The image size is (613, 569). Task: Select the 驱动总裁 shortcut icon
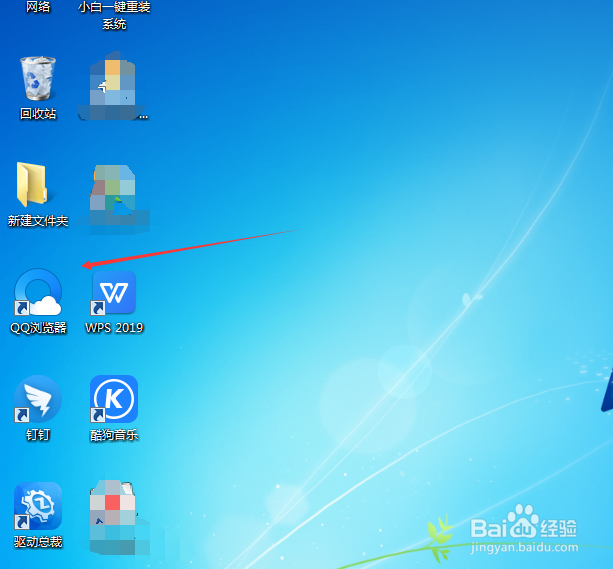coord(38,506)
